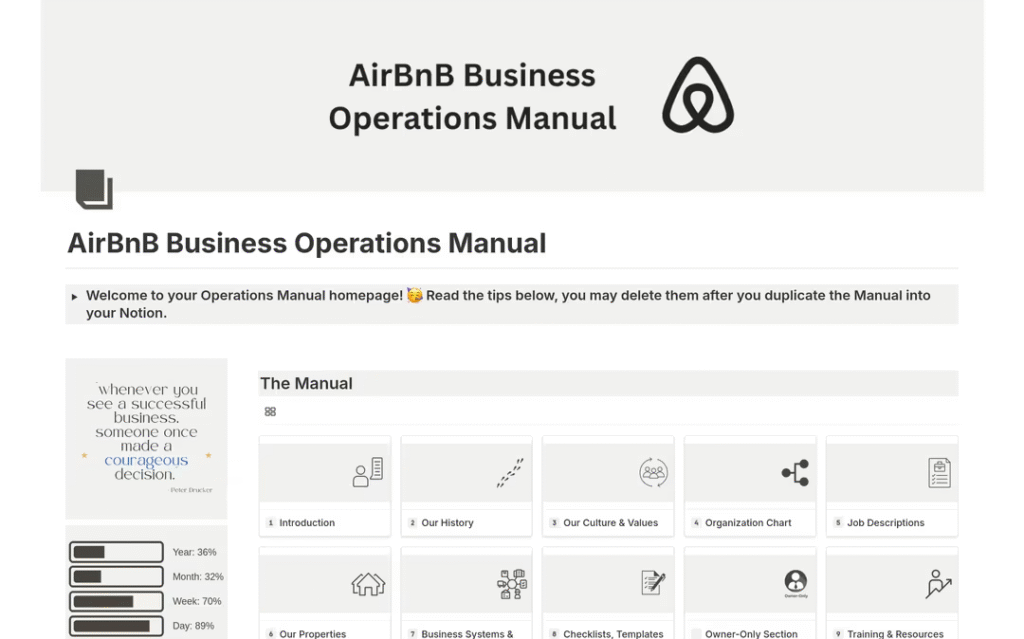1024x639 pixels.
Task: Open the Owner-Only Section page title
Action: 751,634
